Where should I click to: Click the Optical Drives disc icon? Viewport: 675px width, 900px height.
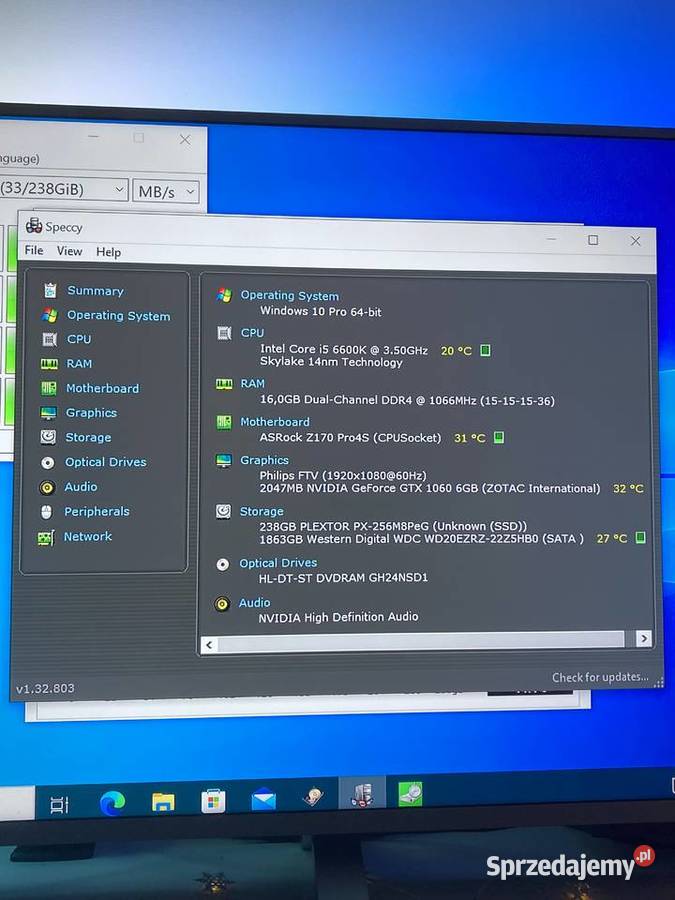point(47,462)
